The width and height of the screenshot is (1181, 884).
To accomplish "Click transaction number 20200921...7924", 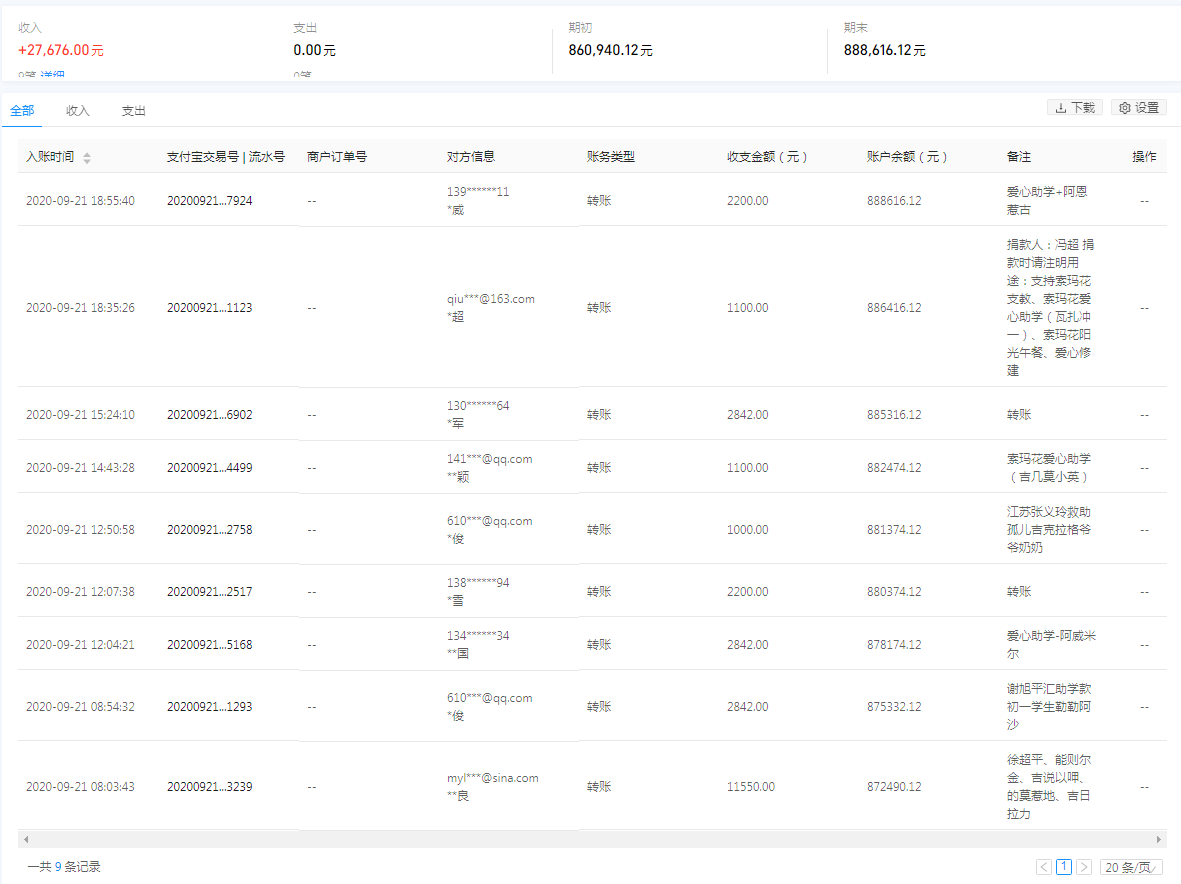I will tap(209, 201).
